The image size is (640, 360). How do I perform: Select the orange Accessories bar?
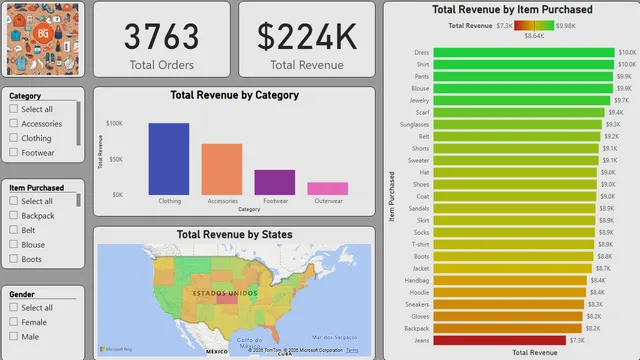(x=222, y=169)
